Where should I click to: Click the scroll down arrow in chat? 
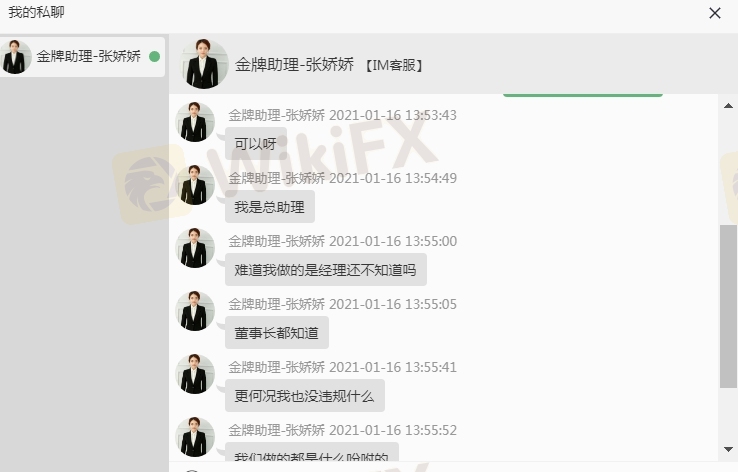point(728,449)
